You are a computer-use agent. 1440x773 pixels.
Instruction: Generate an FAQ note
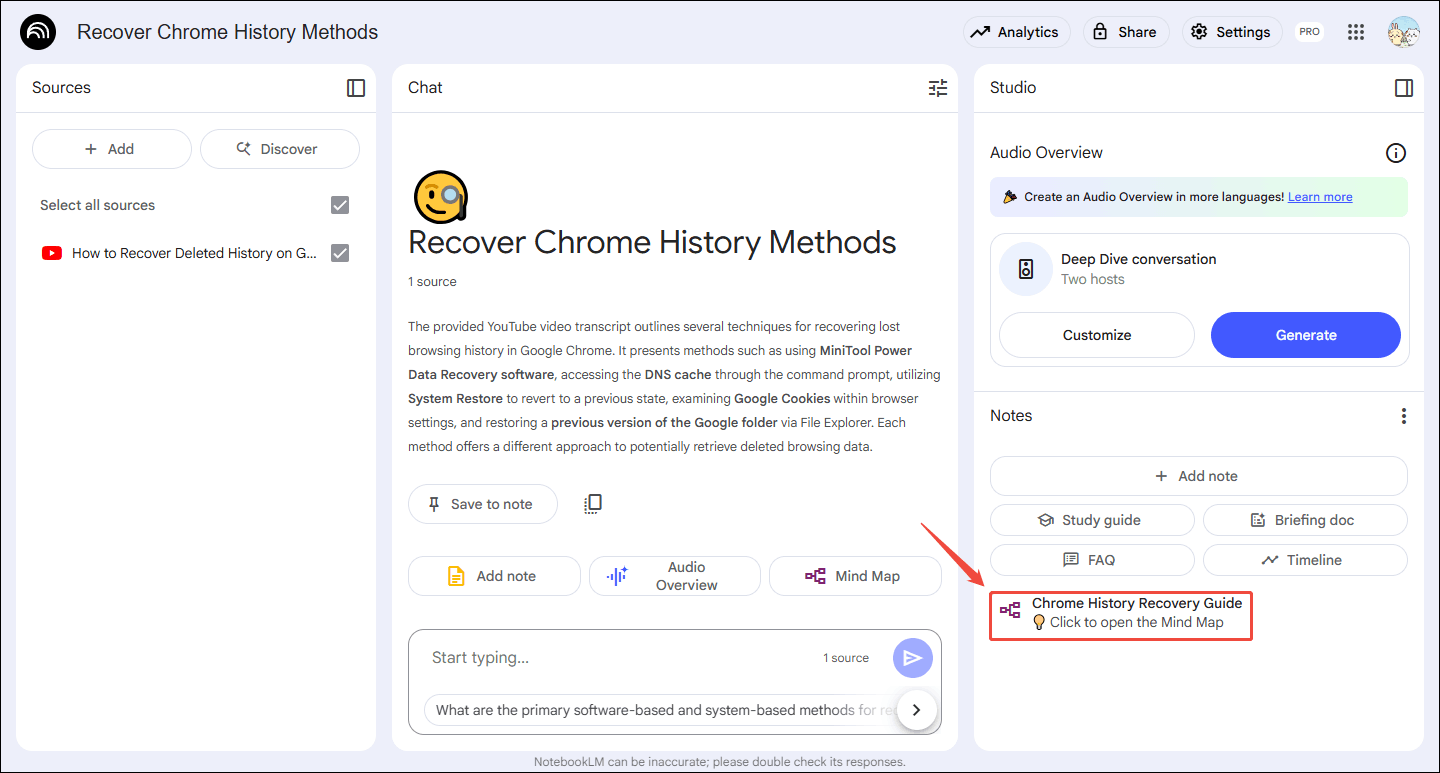pyautogui.click(x=1092, y=560)
